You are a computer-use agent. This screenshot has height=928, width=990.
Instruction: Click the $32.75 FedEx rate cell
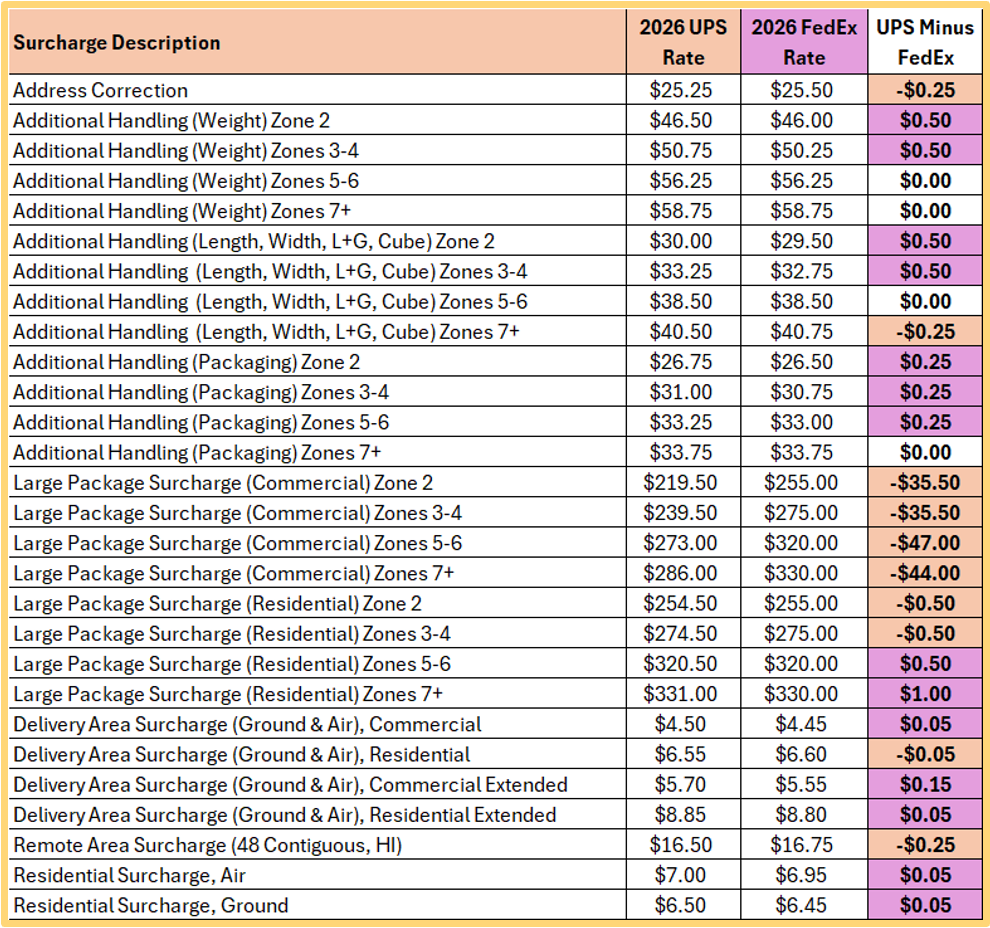[x=804, y=271]
